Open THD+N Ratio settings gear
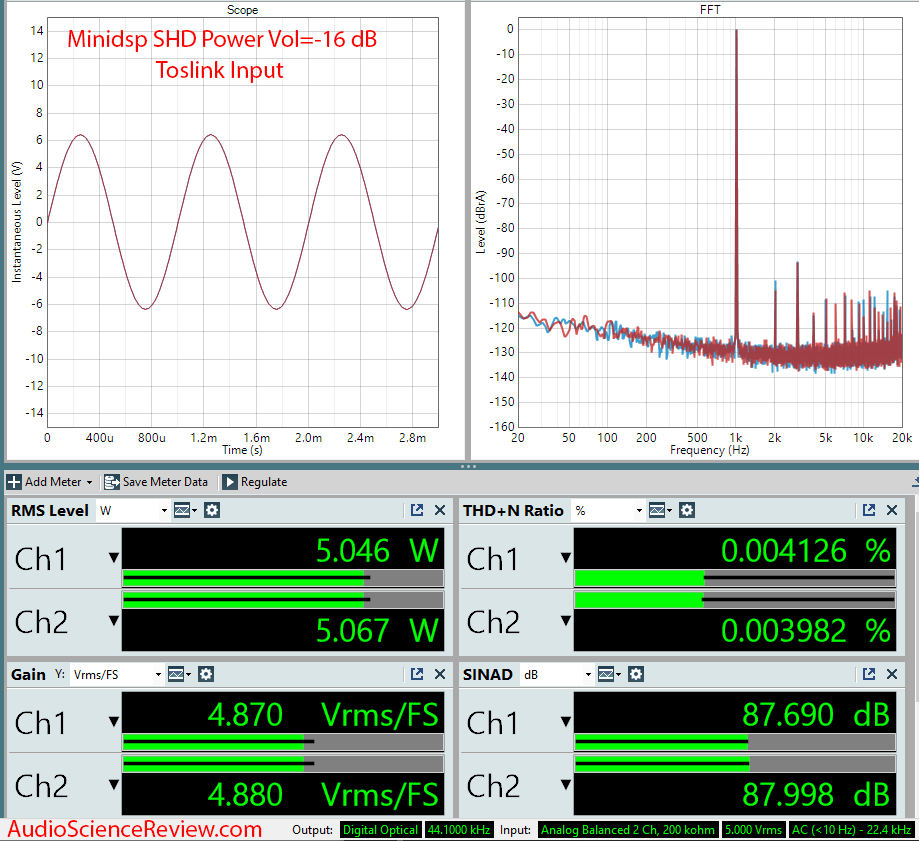 (x=687, y=510)
